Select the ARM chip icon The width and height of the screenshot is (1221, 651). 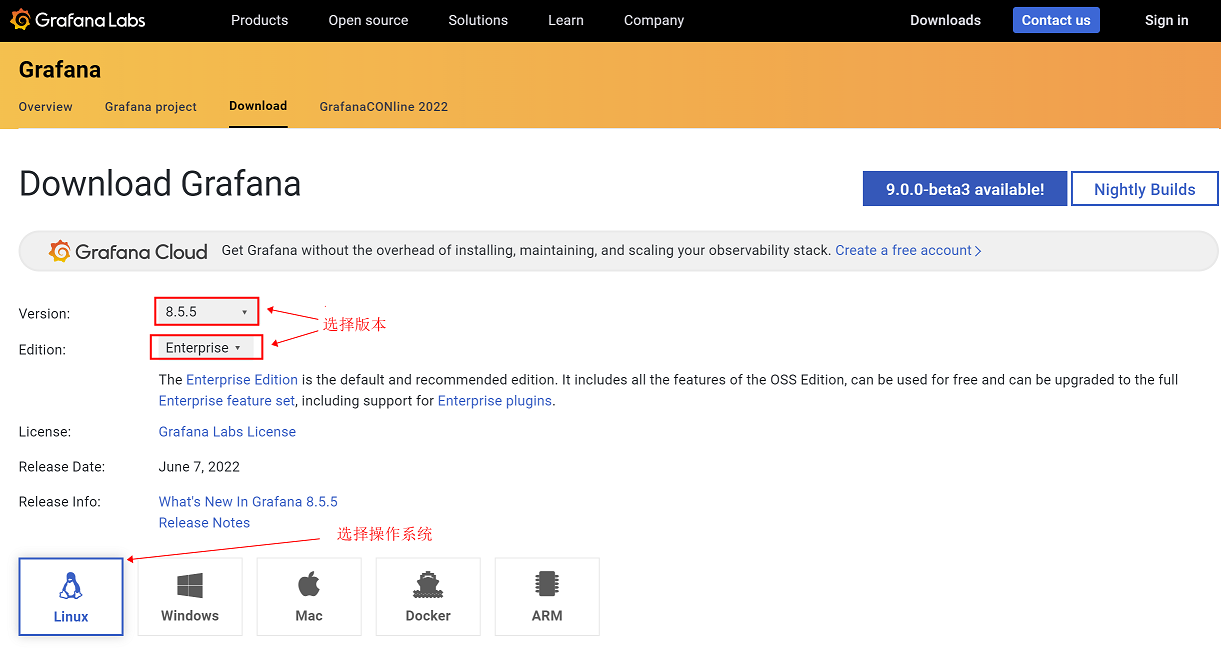click(547, 584)
